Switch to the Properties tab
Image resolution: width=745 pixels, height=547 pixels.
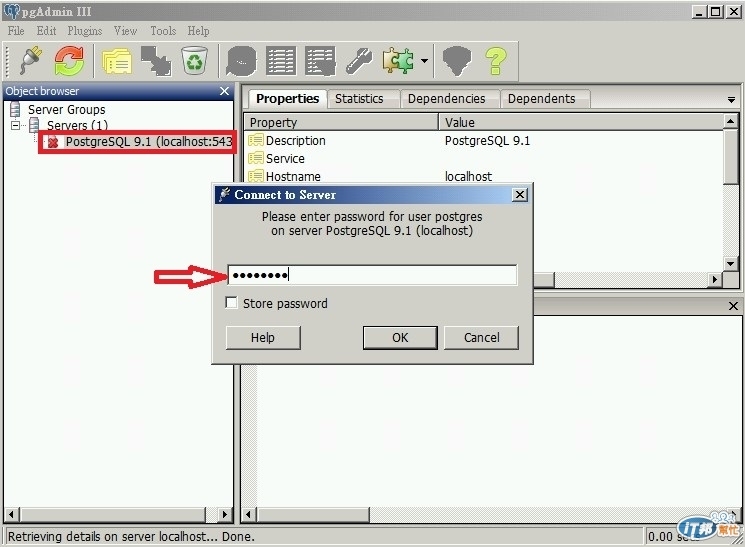point(287,98)
